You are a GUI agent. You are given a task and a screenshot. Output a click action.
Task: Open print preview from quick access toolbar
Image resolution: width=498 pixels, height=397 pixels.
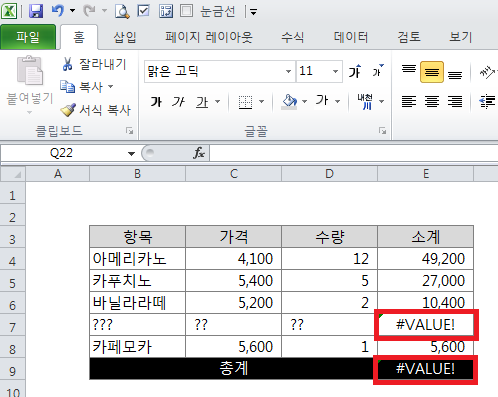[122, 11]
